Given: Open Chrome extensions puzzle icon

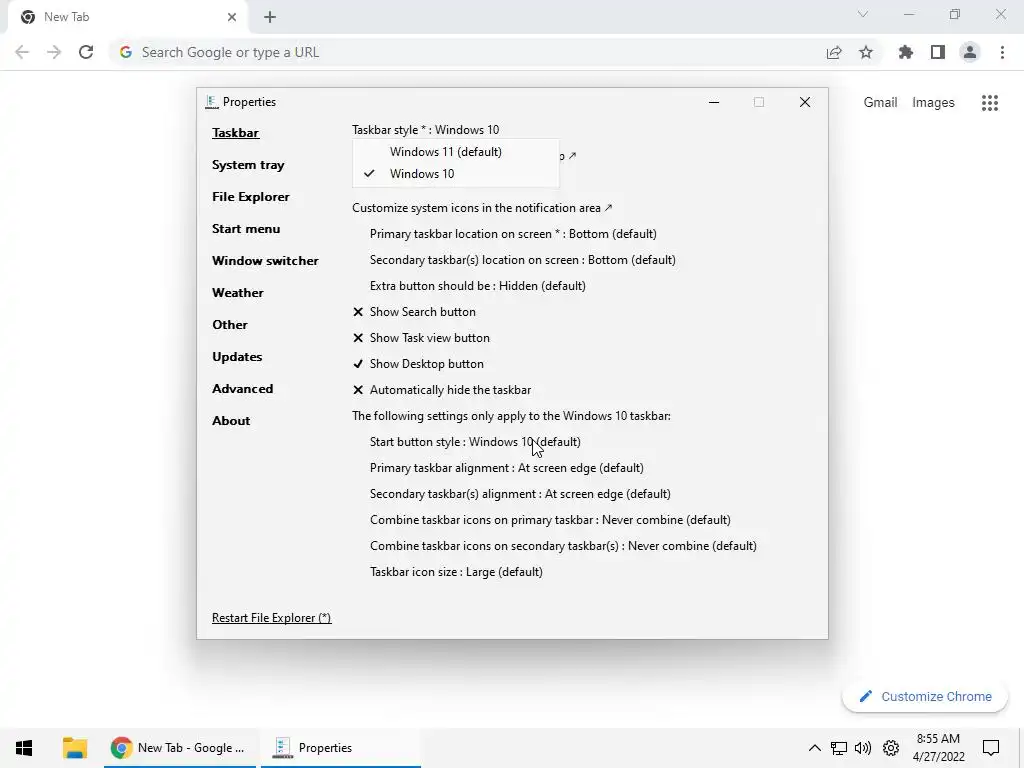Looking at the screenshot, I should pyautogui.click(x=906, y=52).
